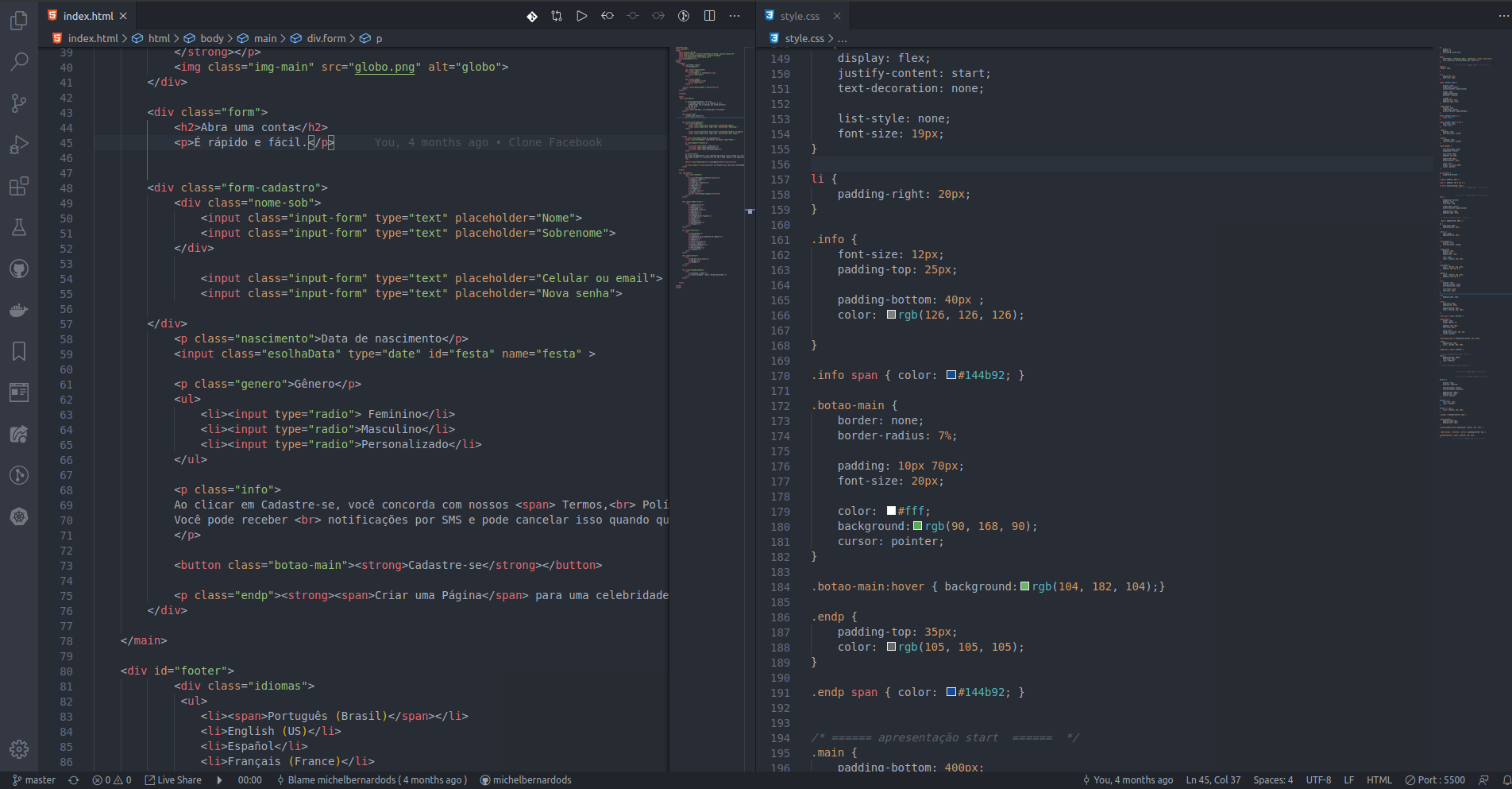This screenshot has height=789, width=1512.
Task: Open the Search view in activity bar
Action: pyautogui.click(x=19, y=62)
